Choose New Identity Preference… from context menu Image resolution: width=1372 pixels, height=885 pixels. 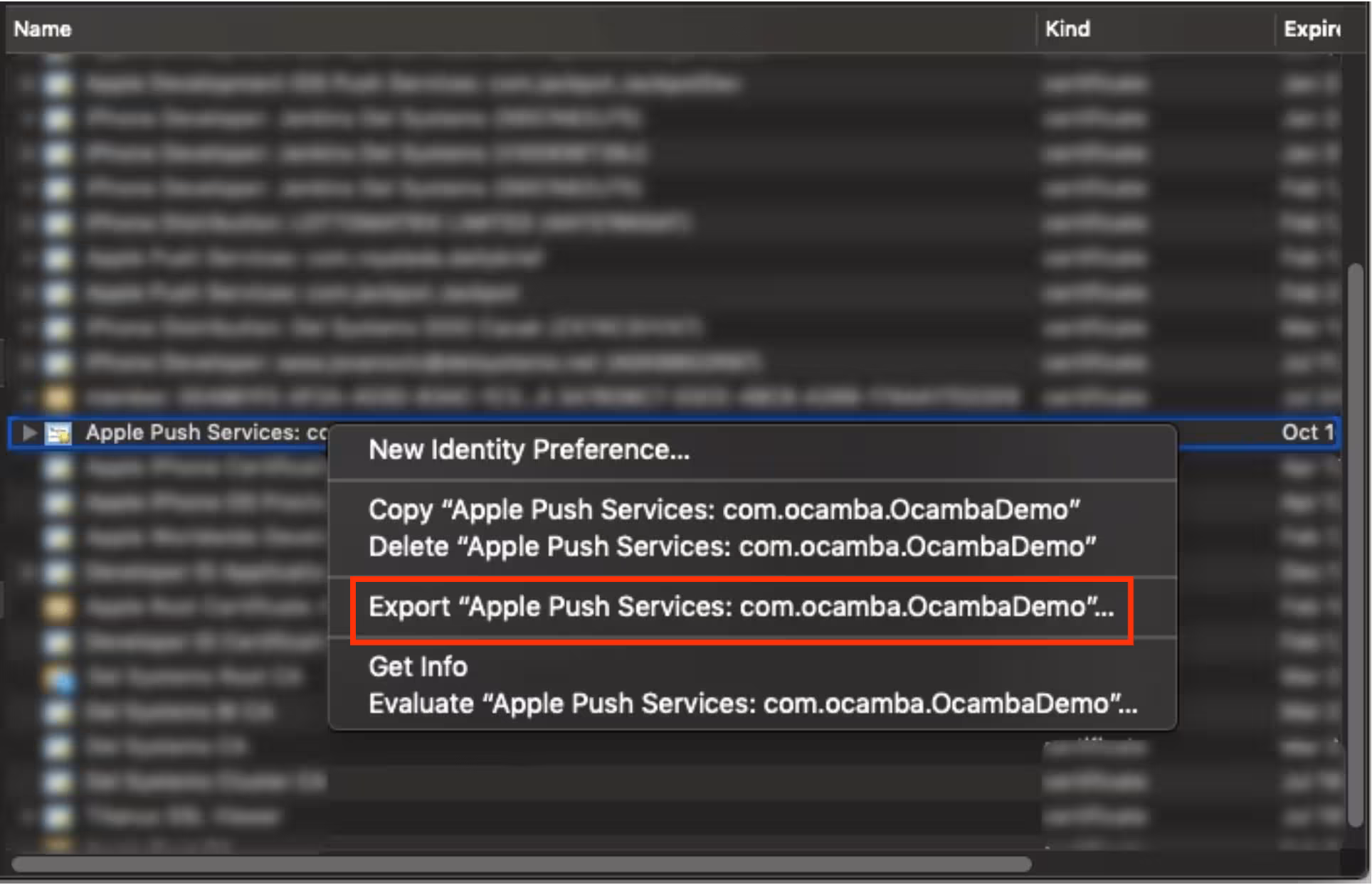pos(529,450)
